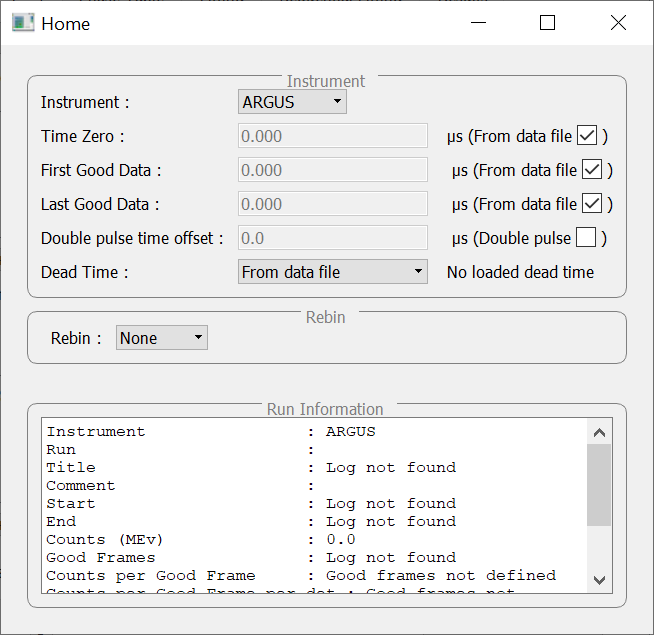Maximize the Home window
This screenshot has height=635, width=654.
[547, 23]
